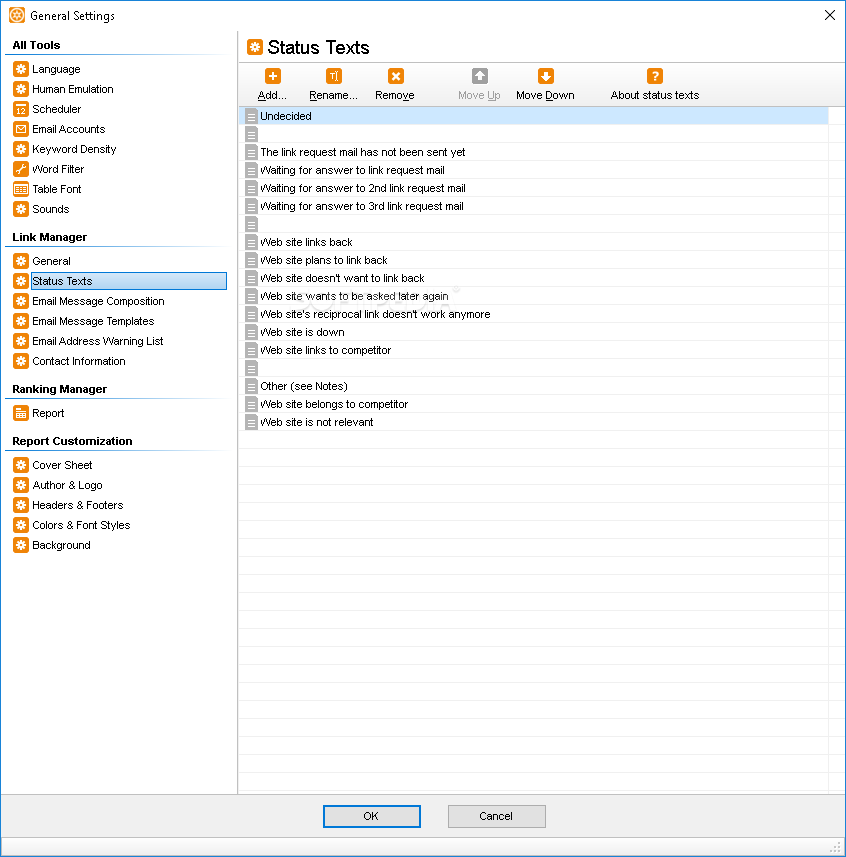Confirm settings with the OK button
The height and width of the screenshot is (857, 846).
click(372, 816)
